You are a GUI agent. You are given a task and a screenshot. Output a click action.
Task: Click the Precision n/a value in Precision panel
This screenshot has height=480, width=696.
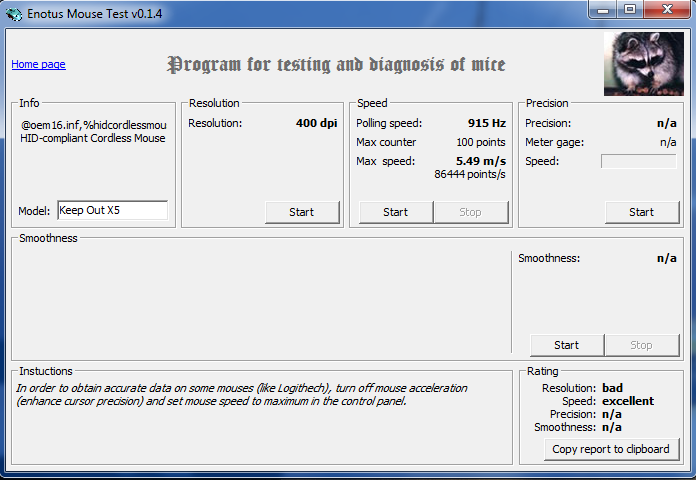pos(667,123)
